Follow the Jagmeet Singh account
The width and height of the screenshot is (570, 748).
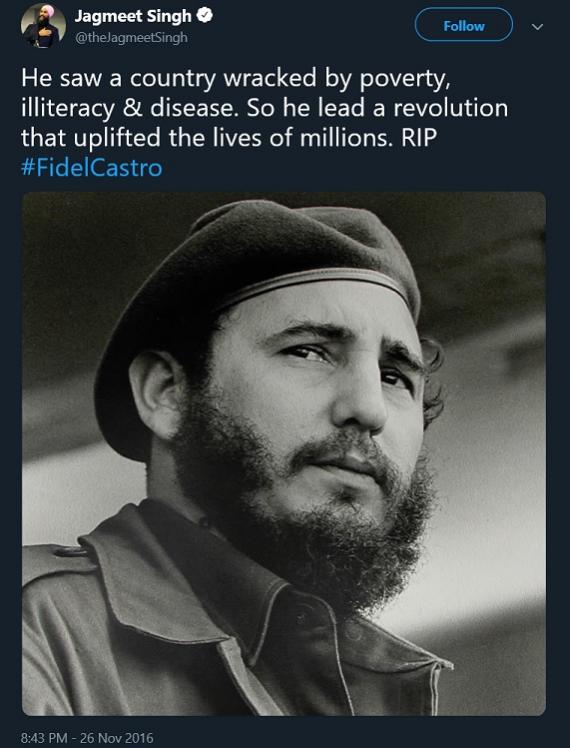(464, 25)
